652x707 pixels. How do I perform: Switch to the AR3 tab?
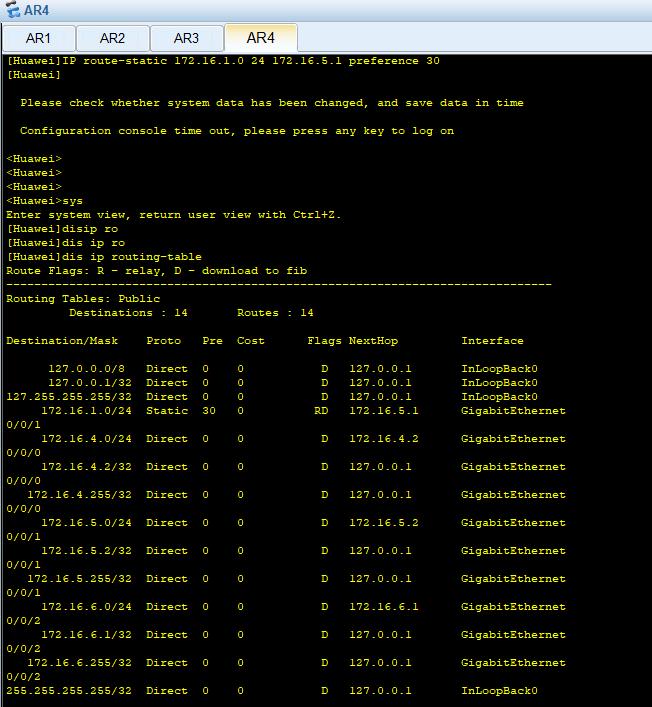point(187,38)
